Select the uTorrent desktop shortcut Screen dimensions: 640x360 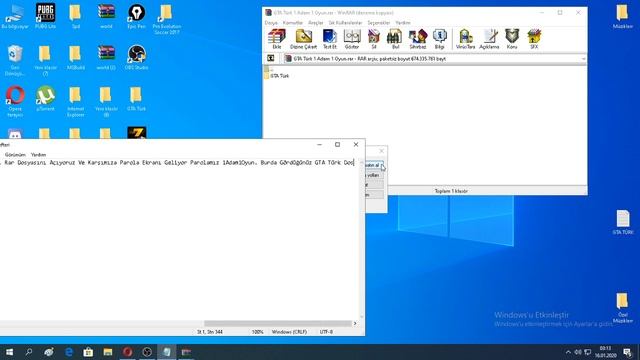[45, 98]
